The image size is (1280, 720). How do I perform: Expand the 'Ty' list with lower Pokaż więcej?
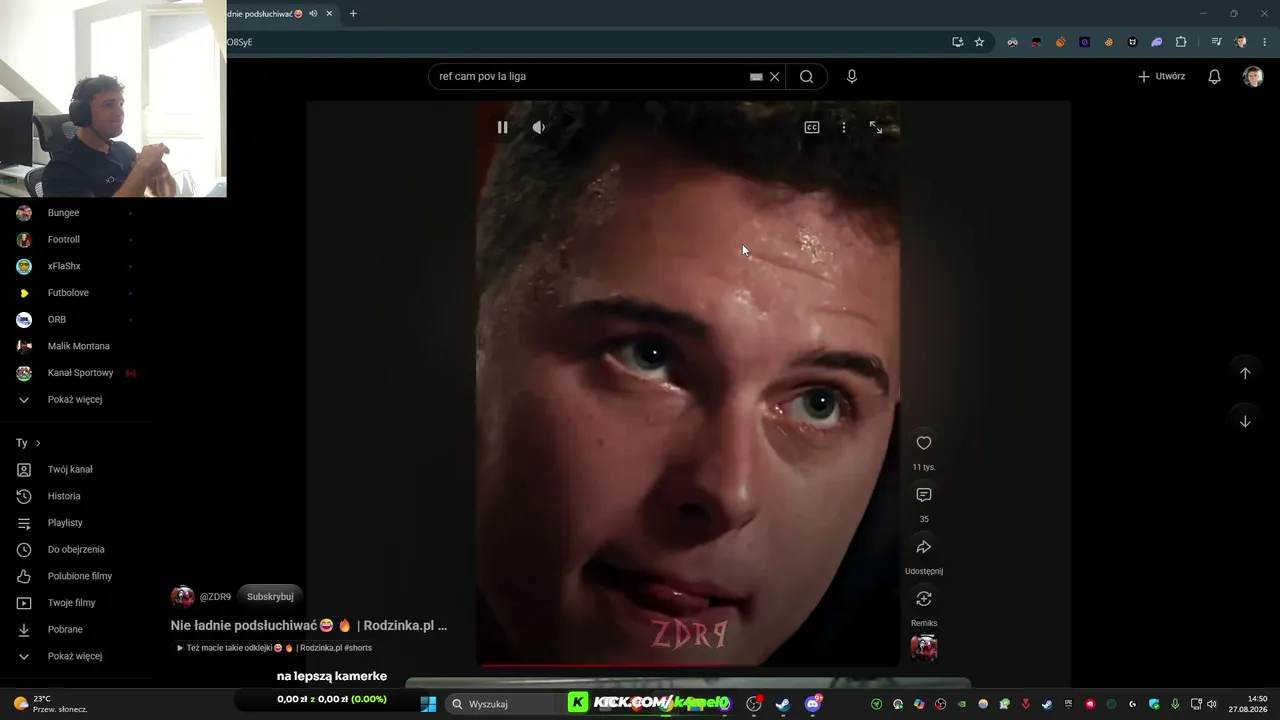pos(76,656)
